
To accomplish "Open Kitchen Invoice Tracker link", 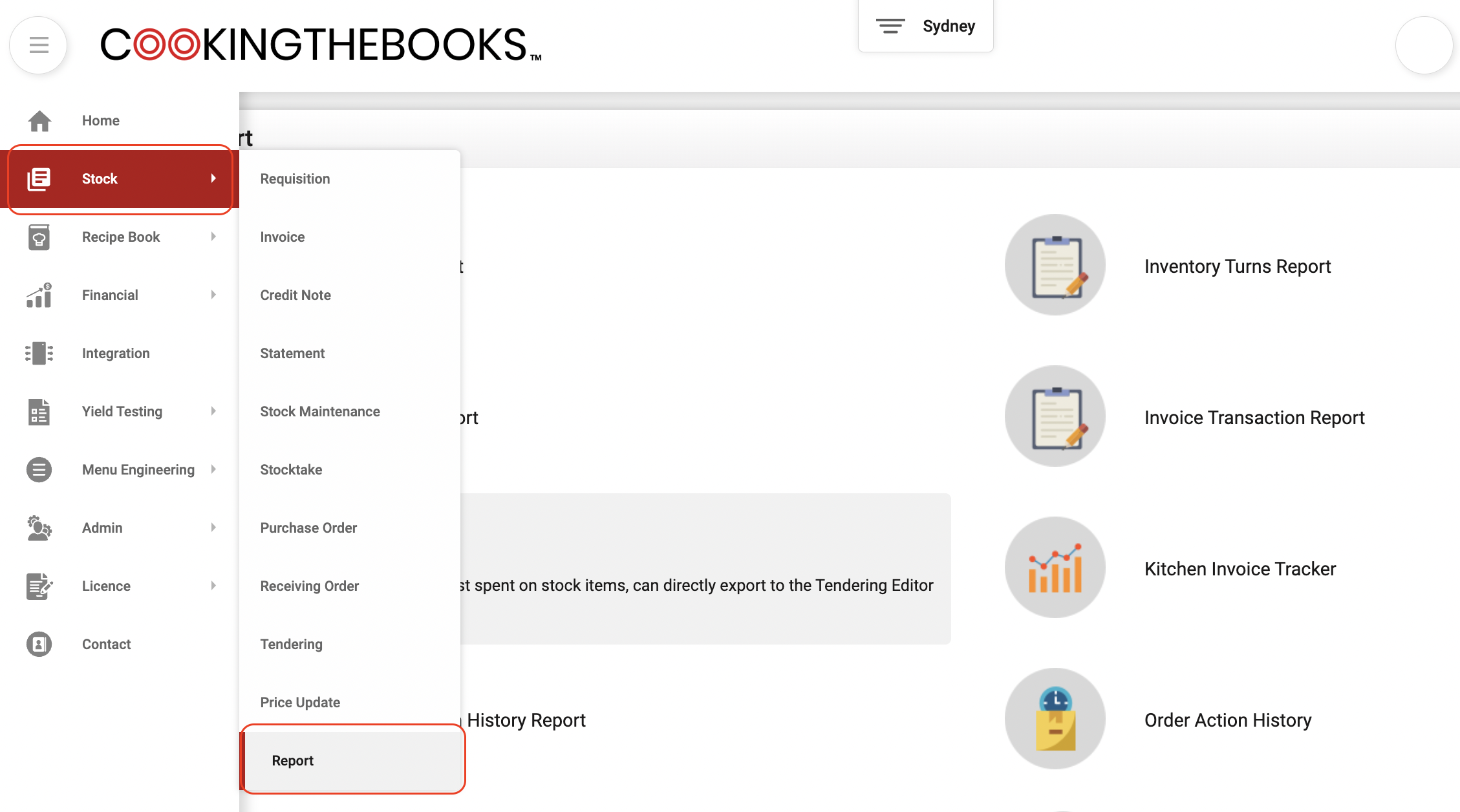I will (1240, 569).
